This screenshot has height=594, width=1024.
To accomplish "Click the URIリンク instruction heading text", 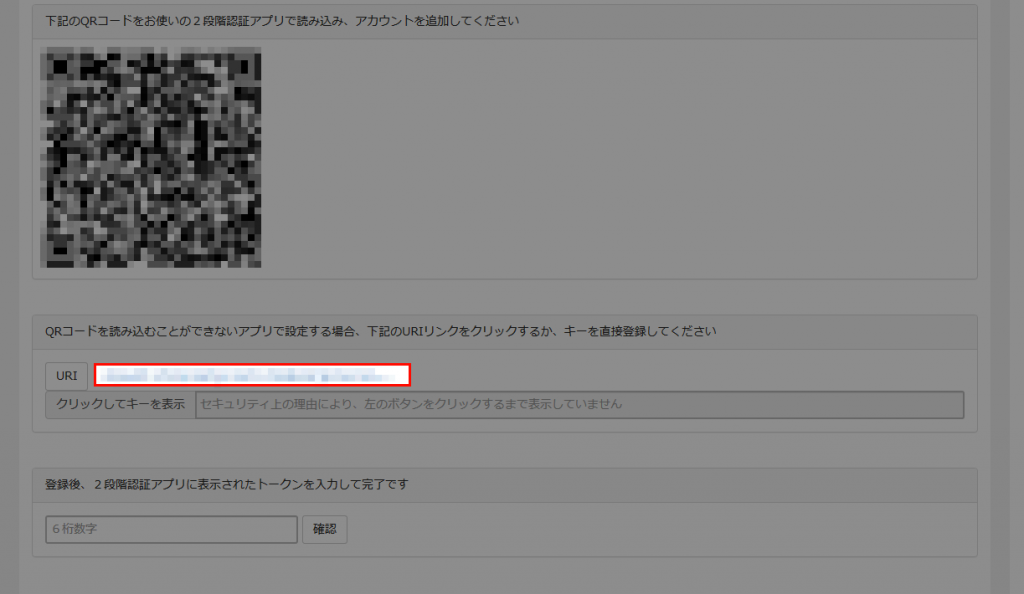I will (x=381, y=332).
